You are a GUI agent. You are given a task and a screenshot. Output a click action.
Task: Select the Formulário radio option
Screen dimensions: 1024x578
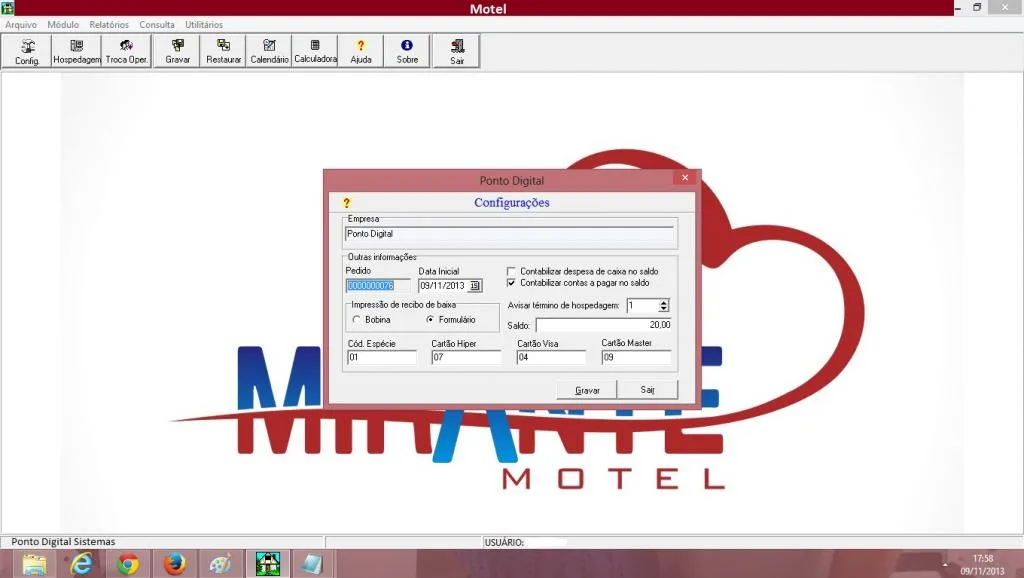tap(430, 319)
